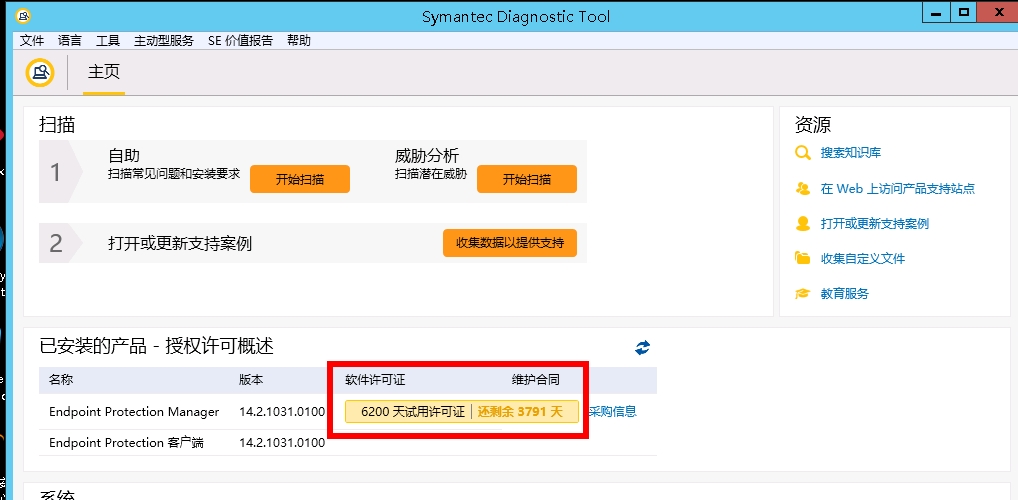Open 收集自定义文件 link
This screenshot has width=1018, height=500.
tap(863, 258)
